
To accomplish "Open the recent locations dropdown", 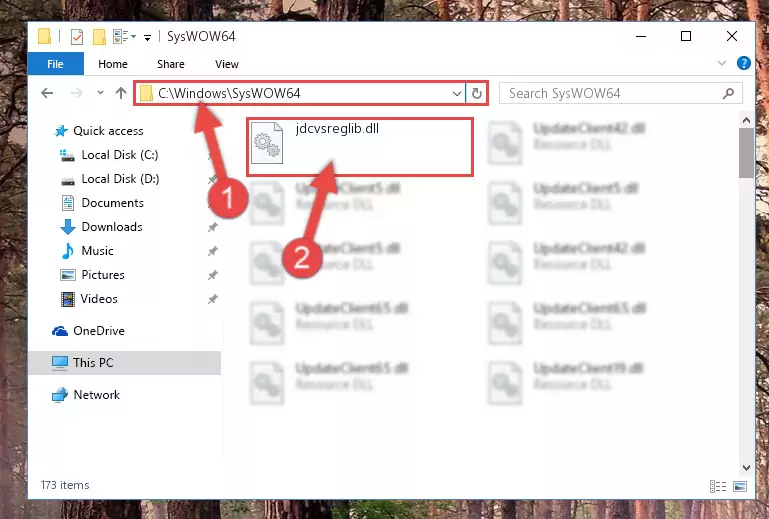I will point(100,92).
